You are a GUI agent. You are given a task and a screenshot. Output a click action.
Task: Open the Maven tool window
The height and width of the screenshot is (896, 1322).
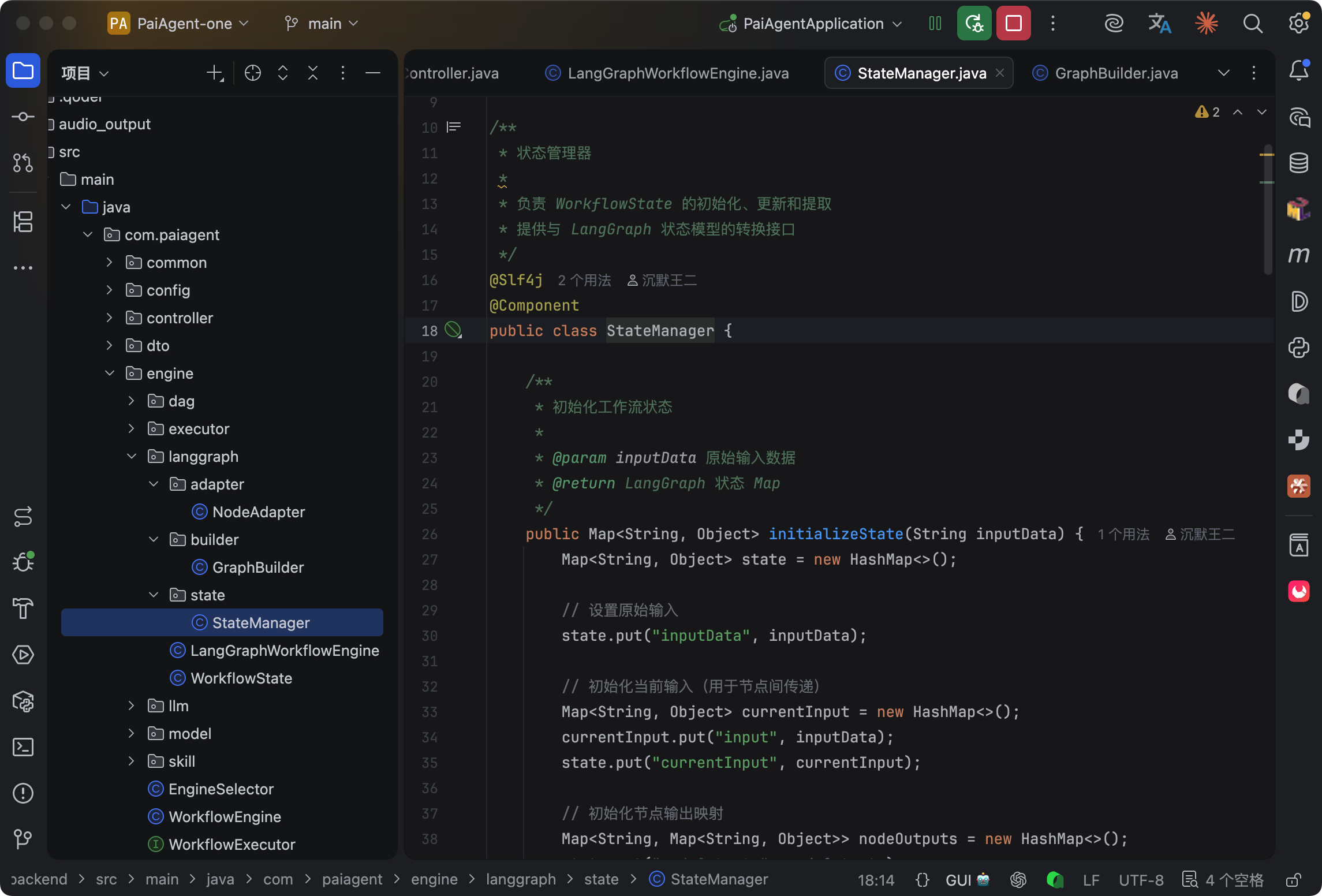coord(1299,255)
